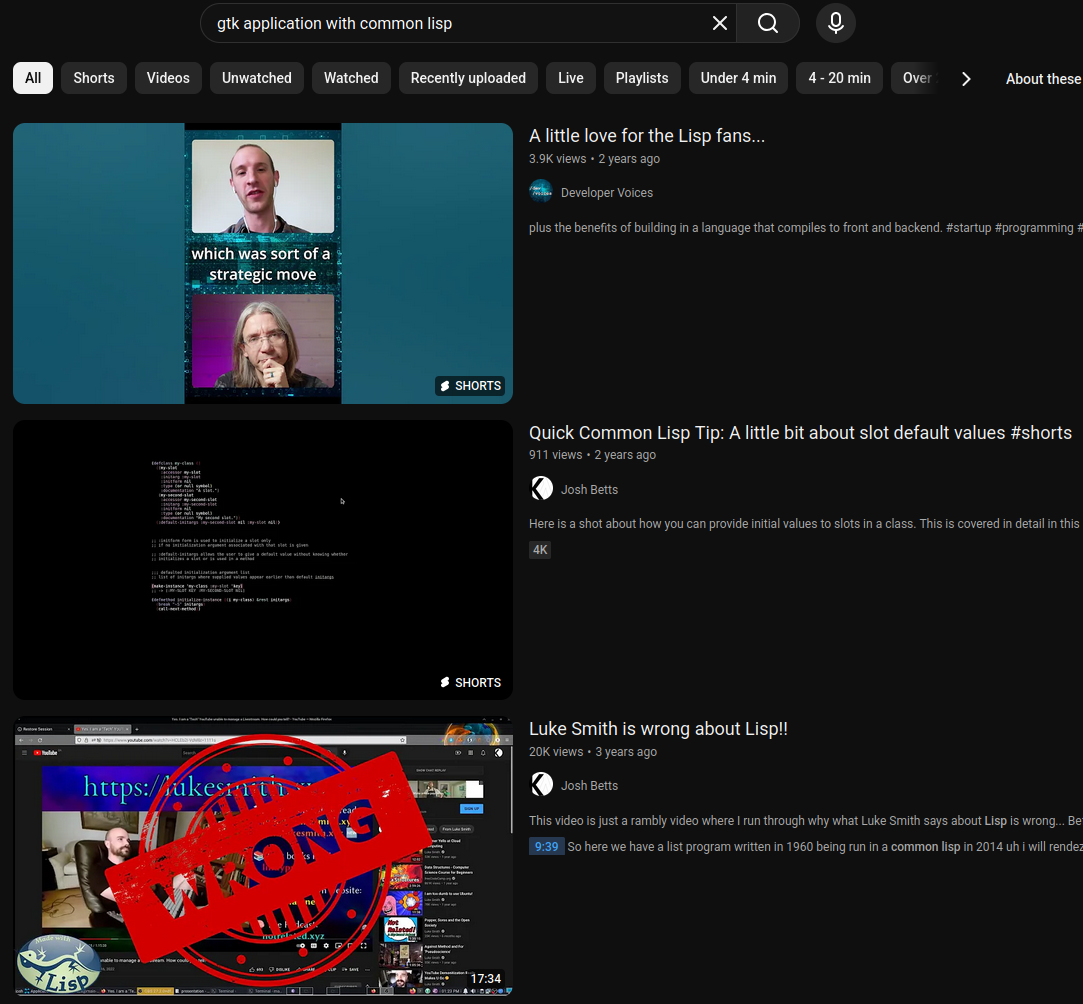
Task: Select the Unwatched filter chip
Action: (256, 78)
